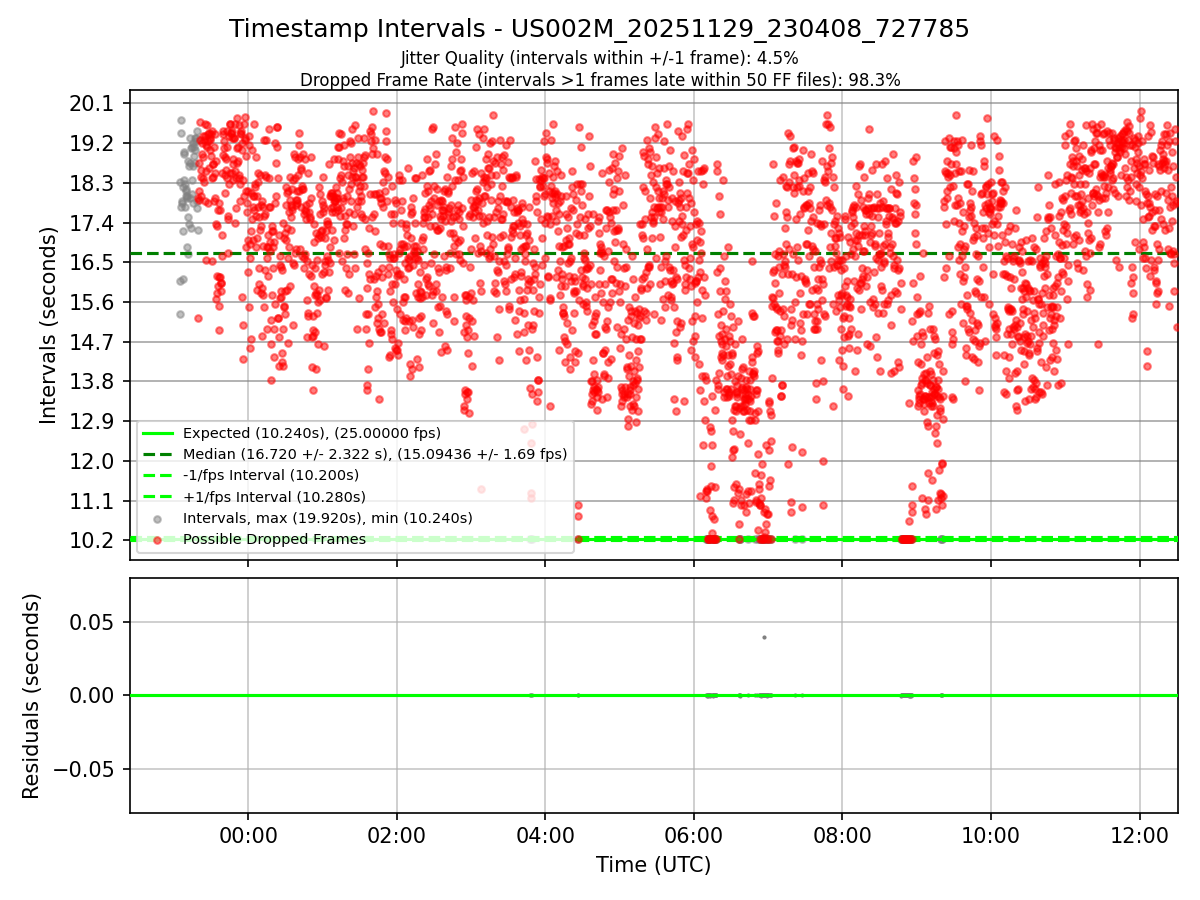This screenshot has width=1200, height=900.
Task: Click the 12:00 time tick label
Action: pyautogui.click(x=1140, y=835)
